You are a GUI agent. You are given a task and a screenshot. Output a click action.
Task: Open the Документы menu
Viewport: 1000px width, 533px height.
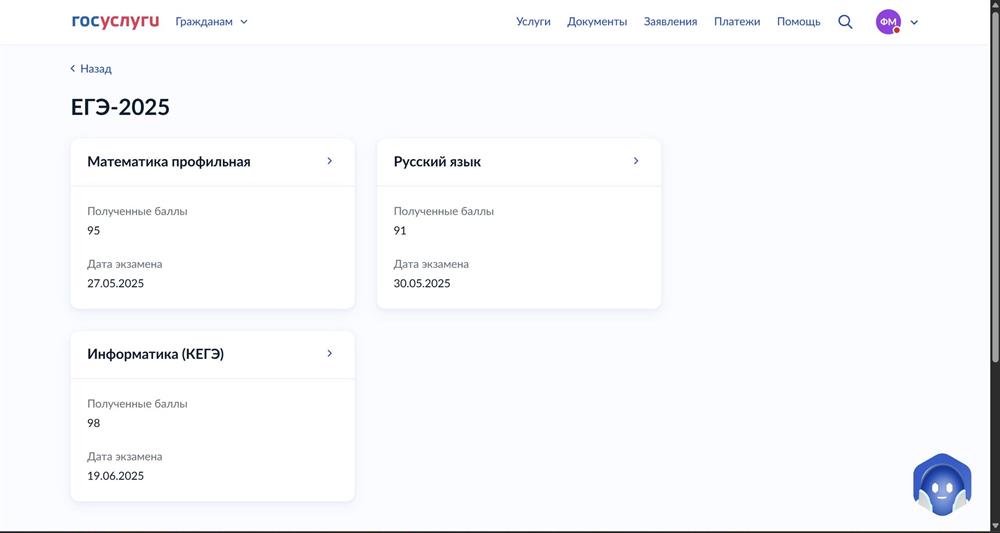(597, 22)
